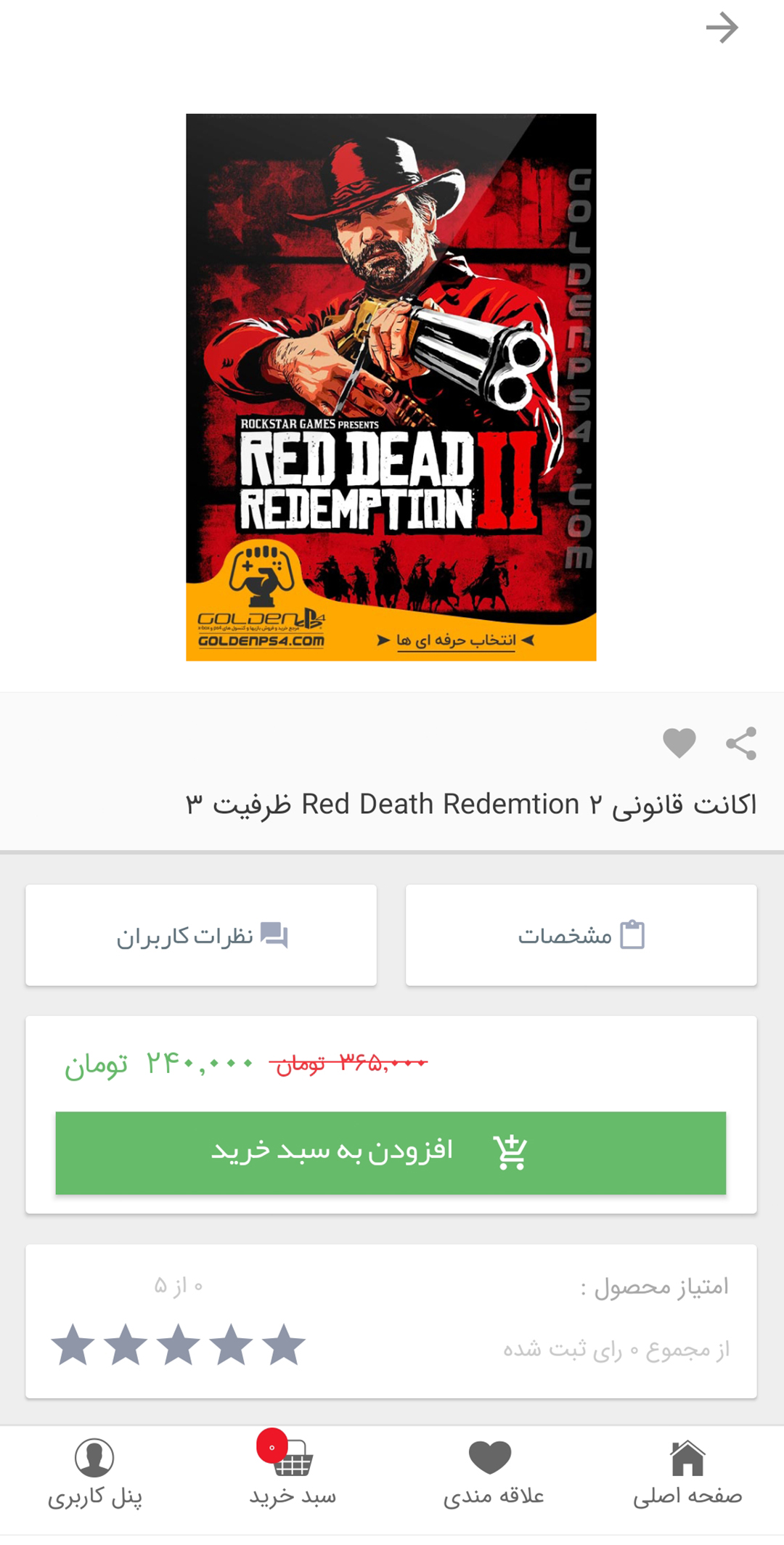Go to صفحه اصلی home
This screenshot has width=784, height=1545.
(687, 1475)
